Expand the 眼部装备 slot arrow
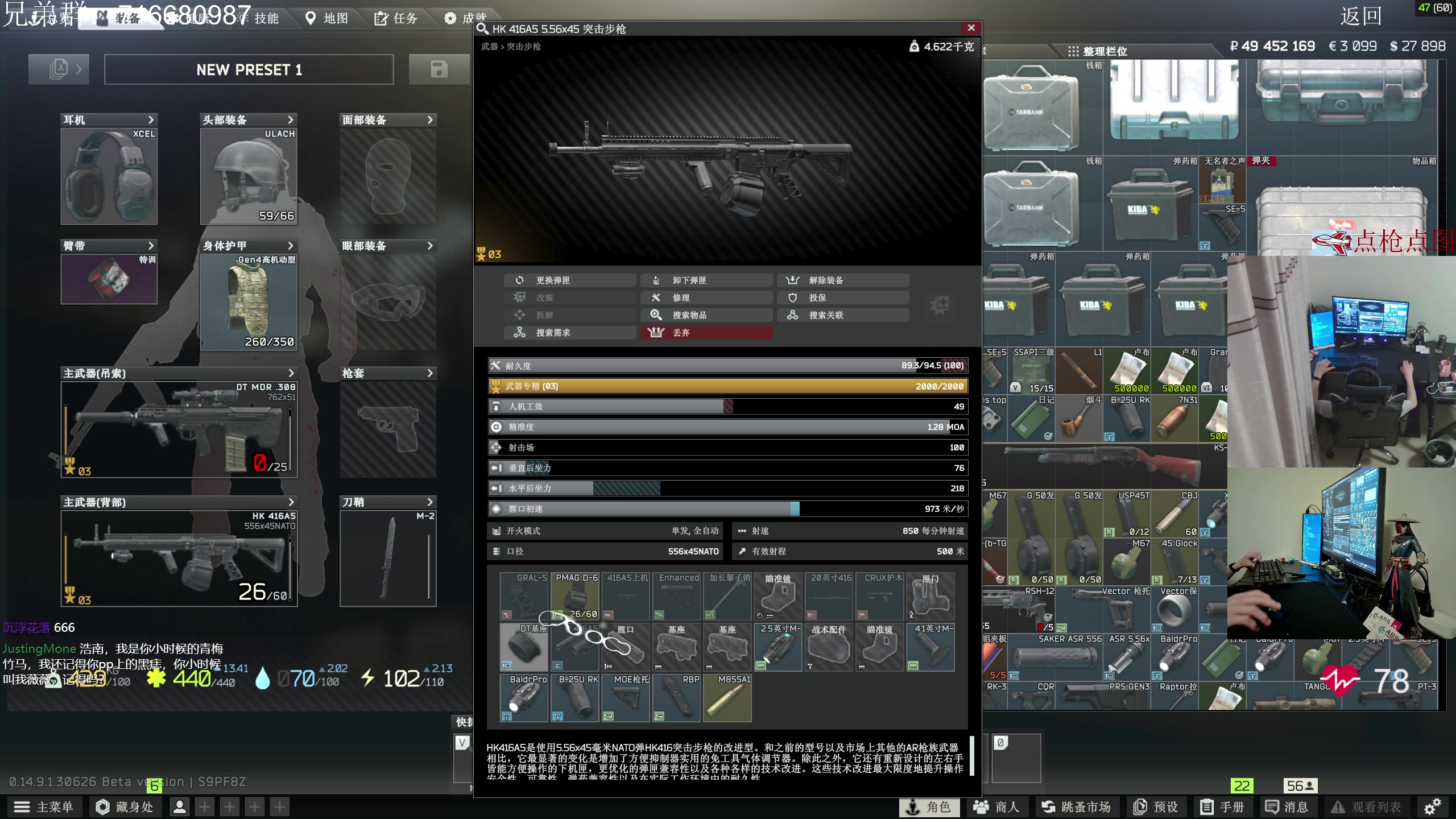This screenshot has height=819, width=1456. point(429,246)
